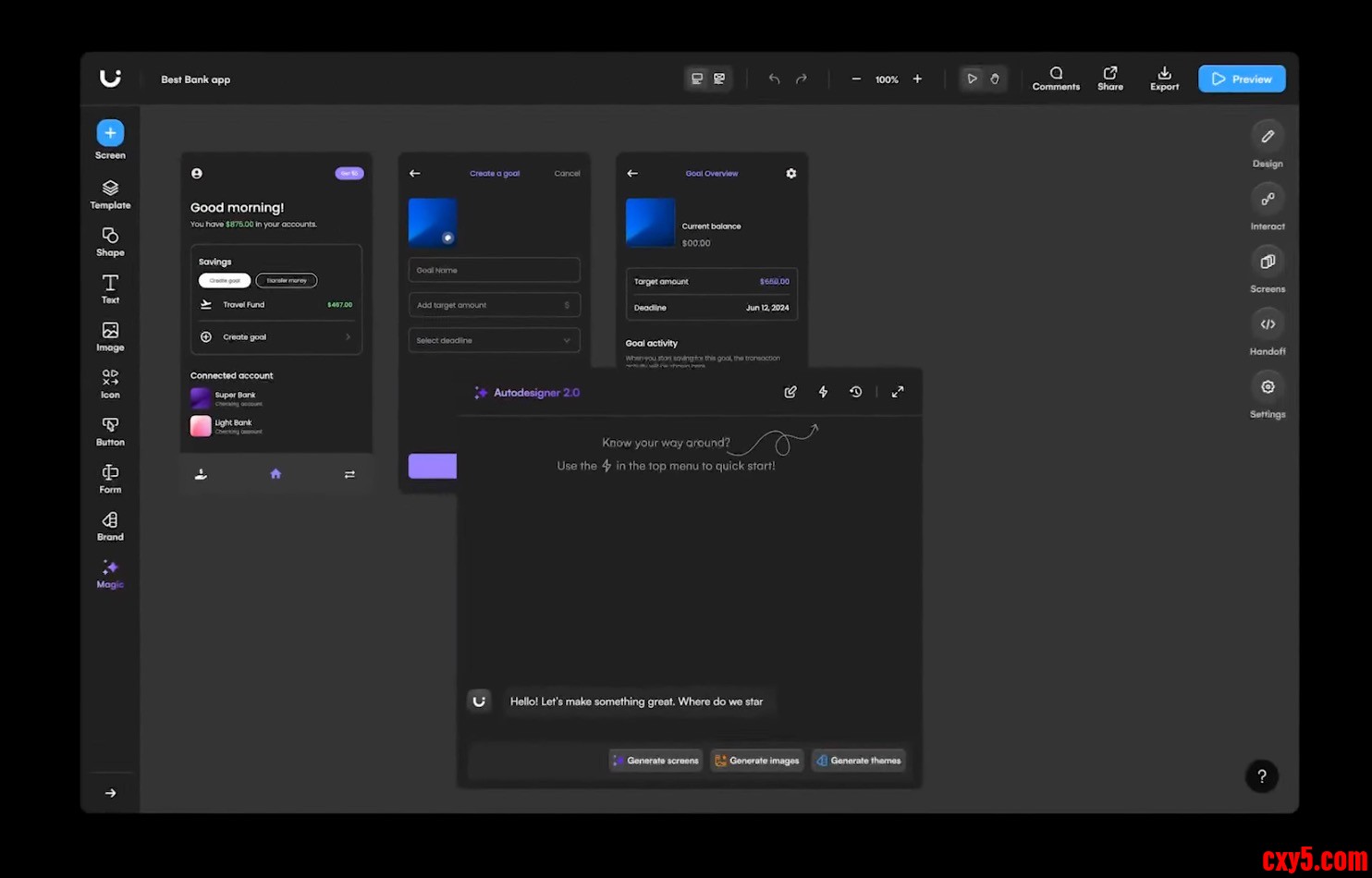The height and width of the screenshot is (878, 1372).
Task: Click the quick start lightning icon in Autodesigner
Action: [x=823, y=392]
